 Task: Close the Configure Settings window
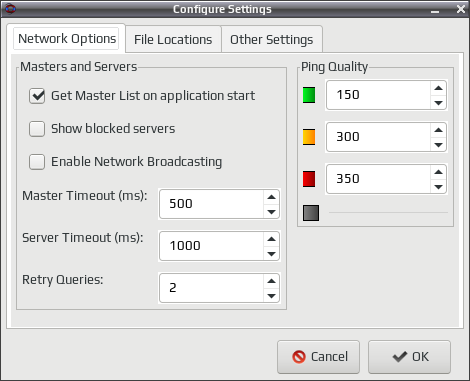(x=461, y=9)
